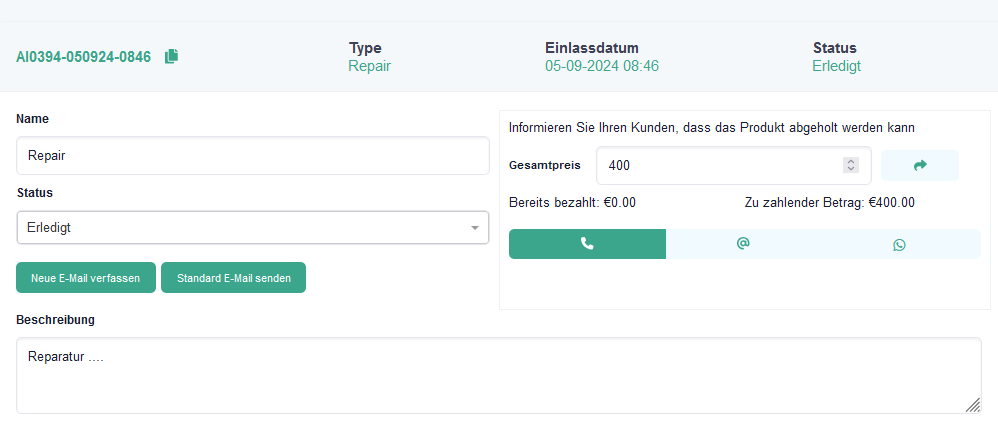Click Standard E-Mail senden
This screenshot has width=998, height=425.
[x=233, y=278]
